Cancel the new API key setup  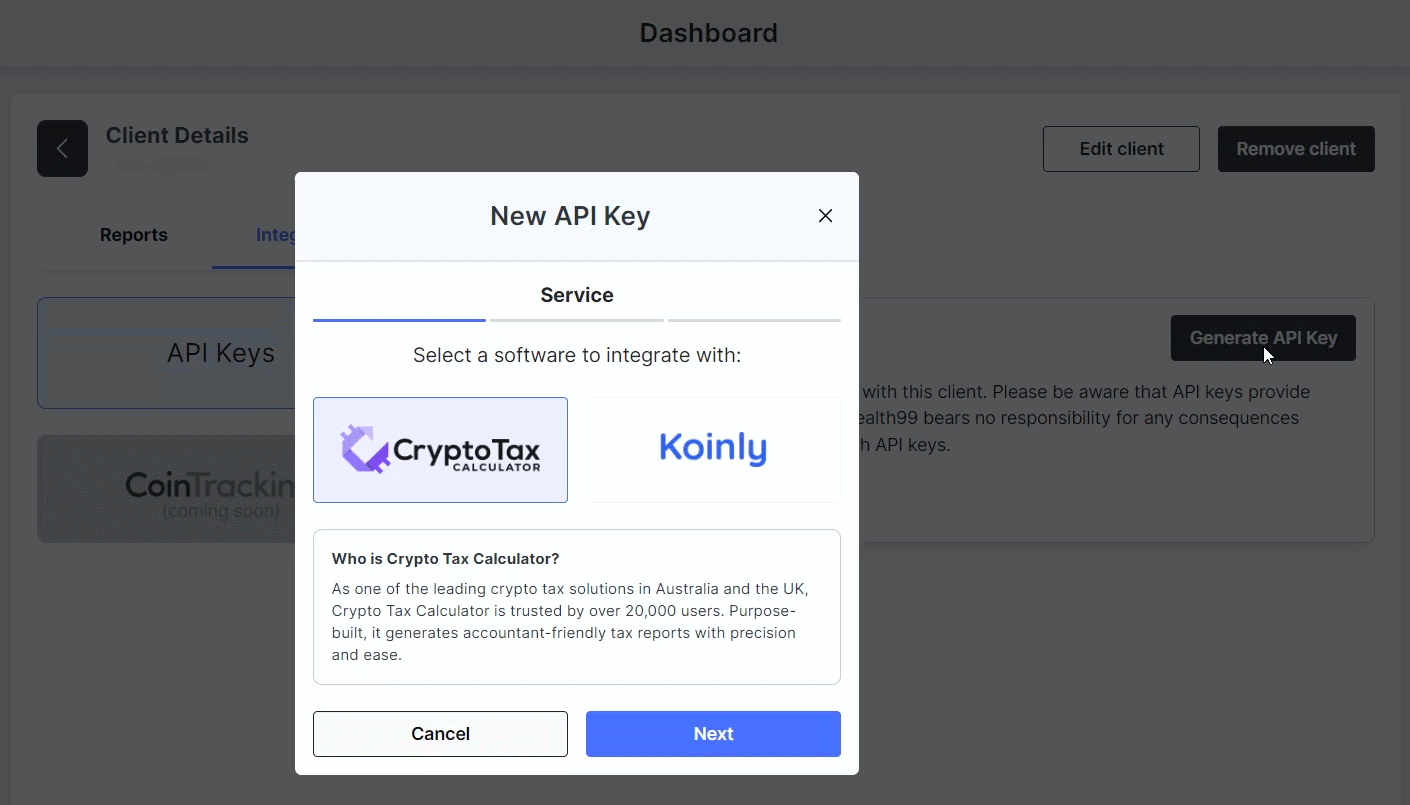click(440, 734)
